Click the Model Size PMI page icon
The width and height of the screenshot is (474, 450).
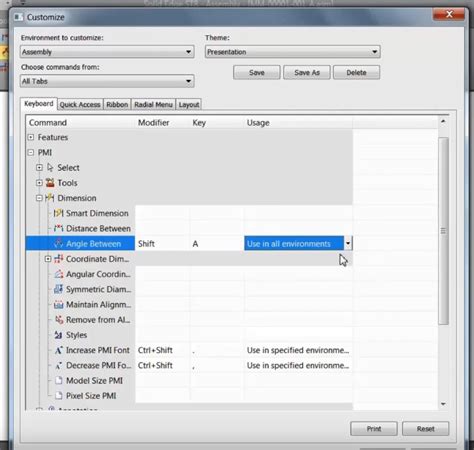click(x=59, y=380)
